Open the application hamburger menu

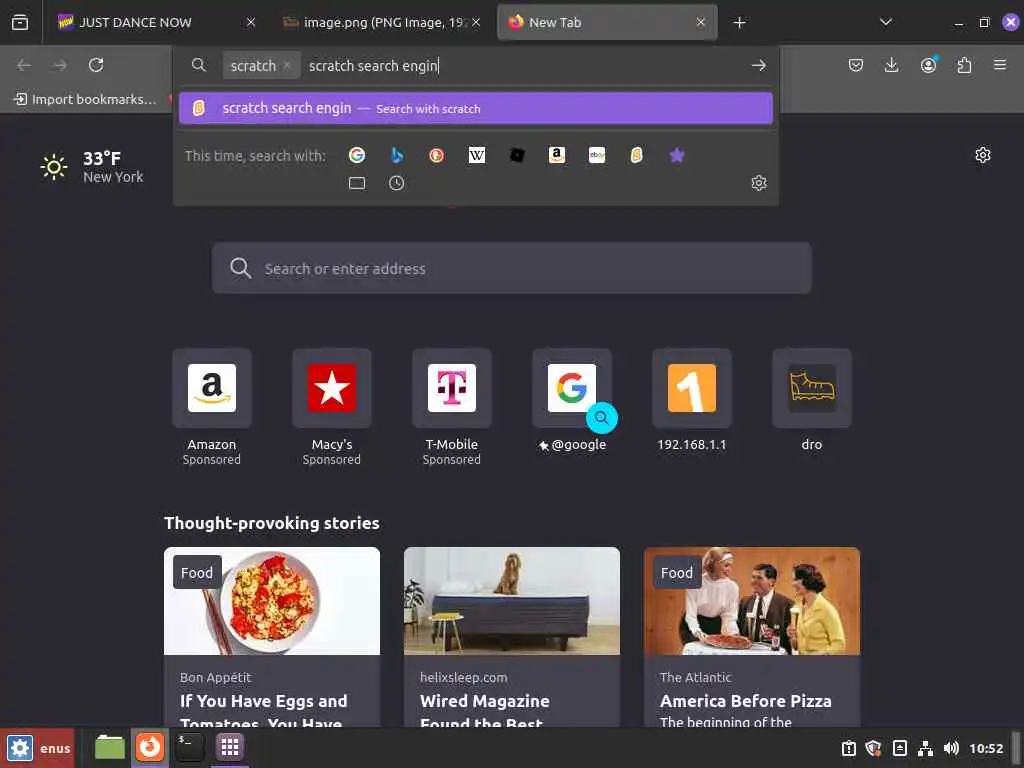(1000, 65)
